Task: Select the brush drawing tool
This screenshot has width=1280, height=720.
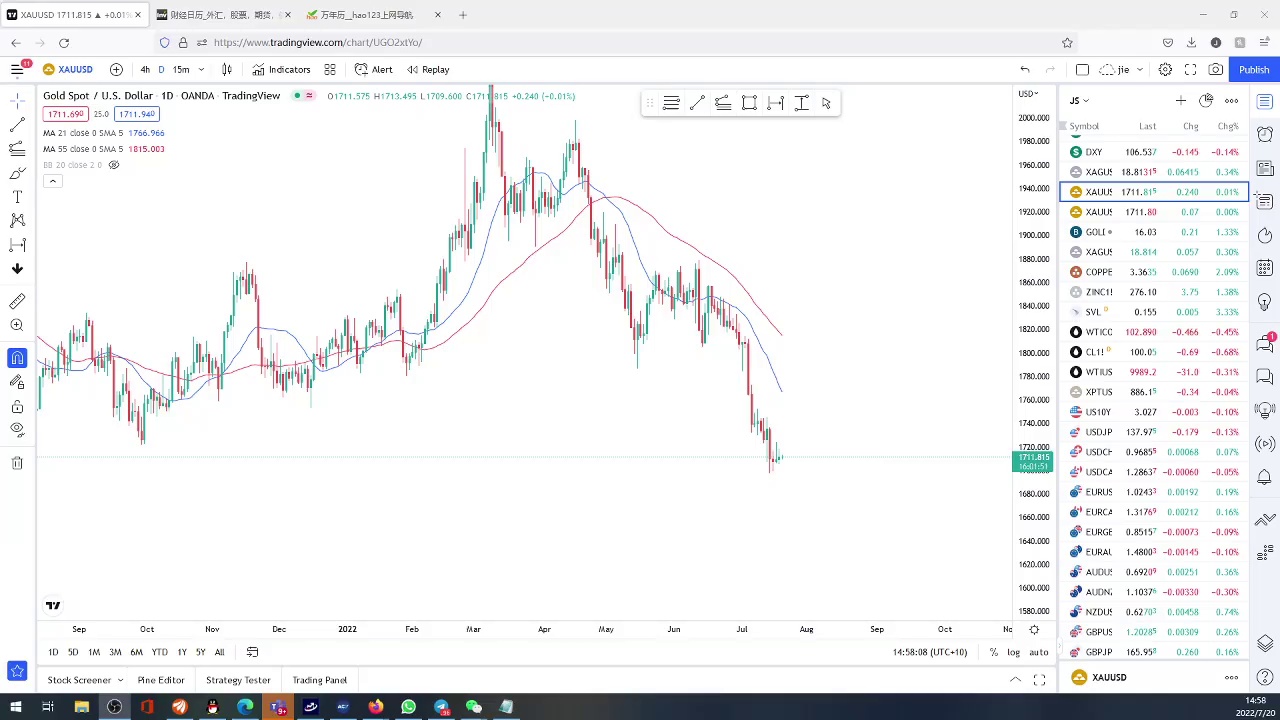Action: [17, 173]
